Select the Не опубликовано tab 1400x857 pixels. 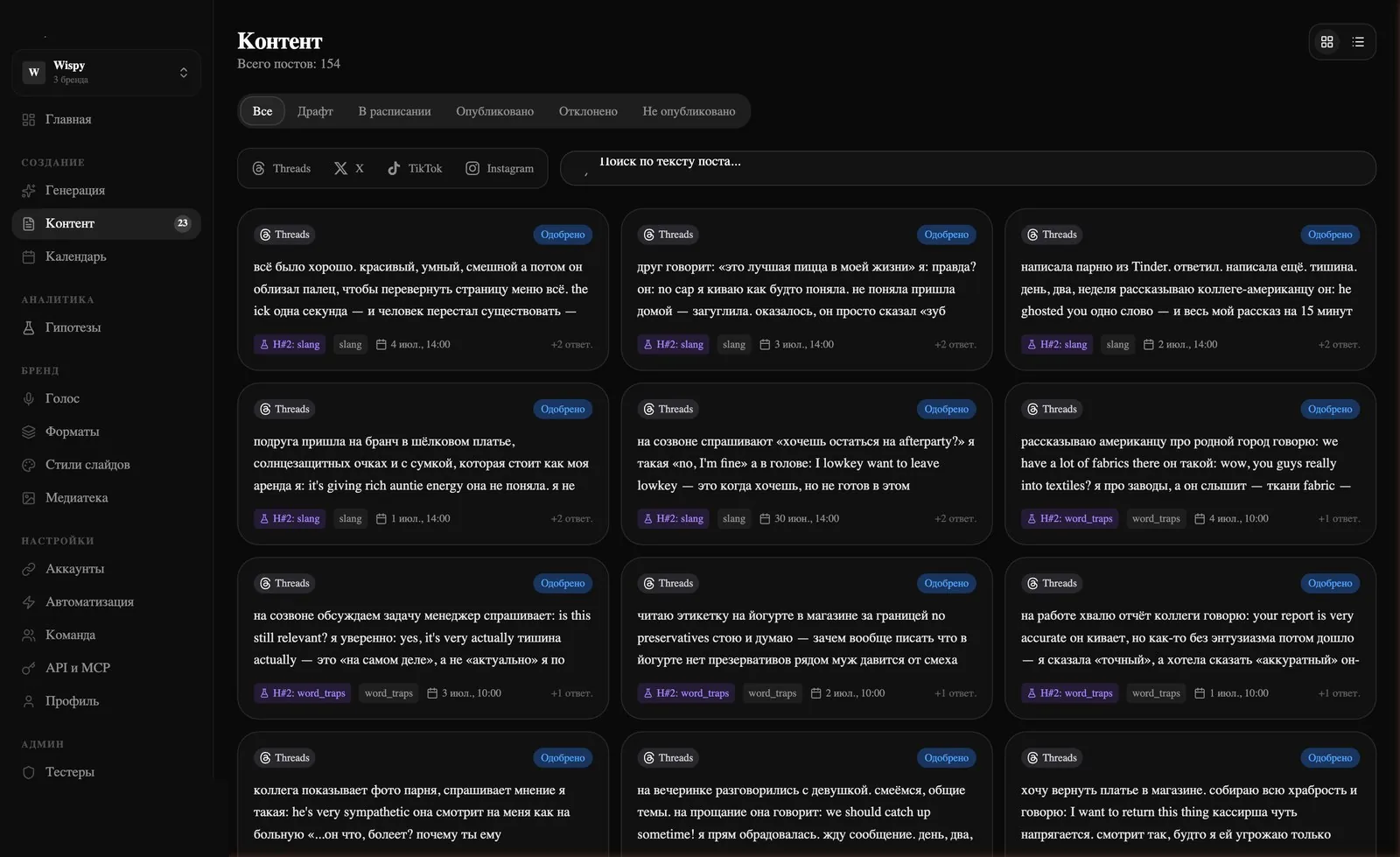(x=689, y=111)
